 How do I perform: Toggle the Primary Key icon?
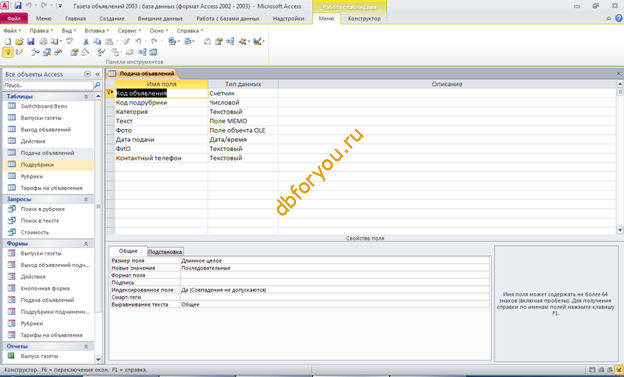(x=8, y=52)
